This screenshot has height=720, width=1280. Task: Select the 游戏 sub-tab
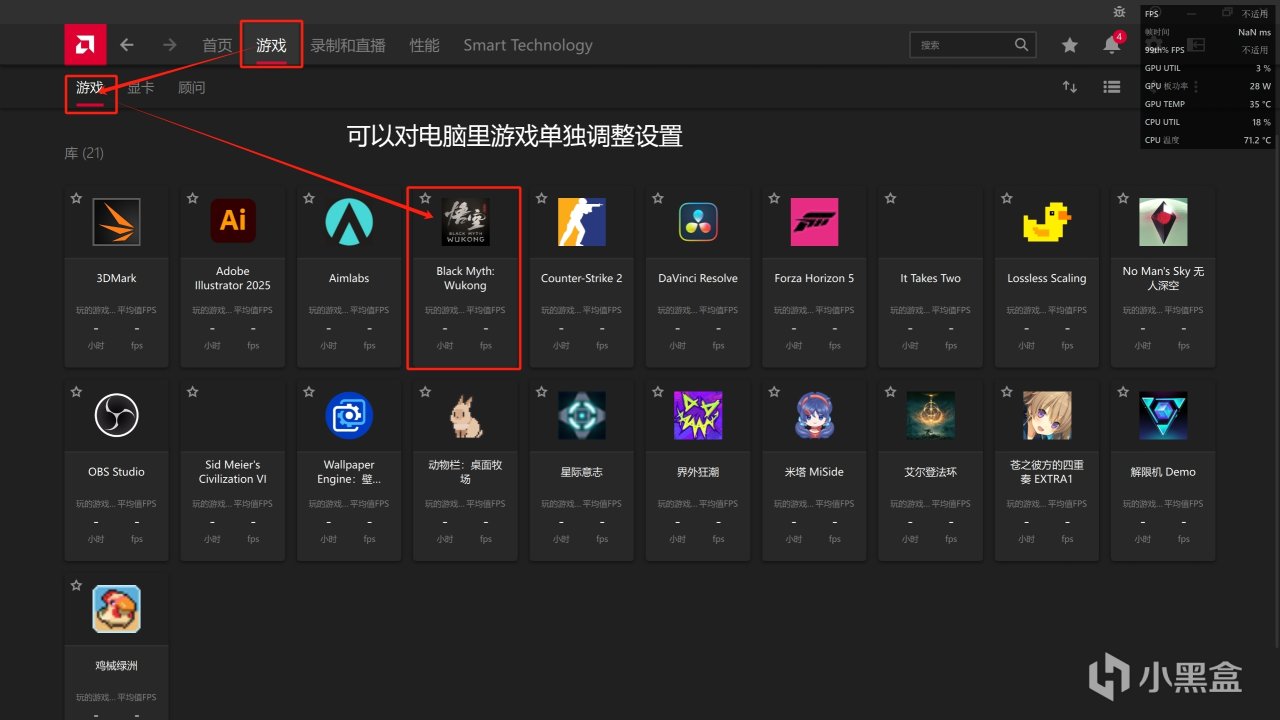coord(90,88)
